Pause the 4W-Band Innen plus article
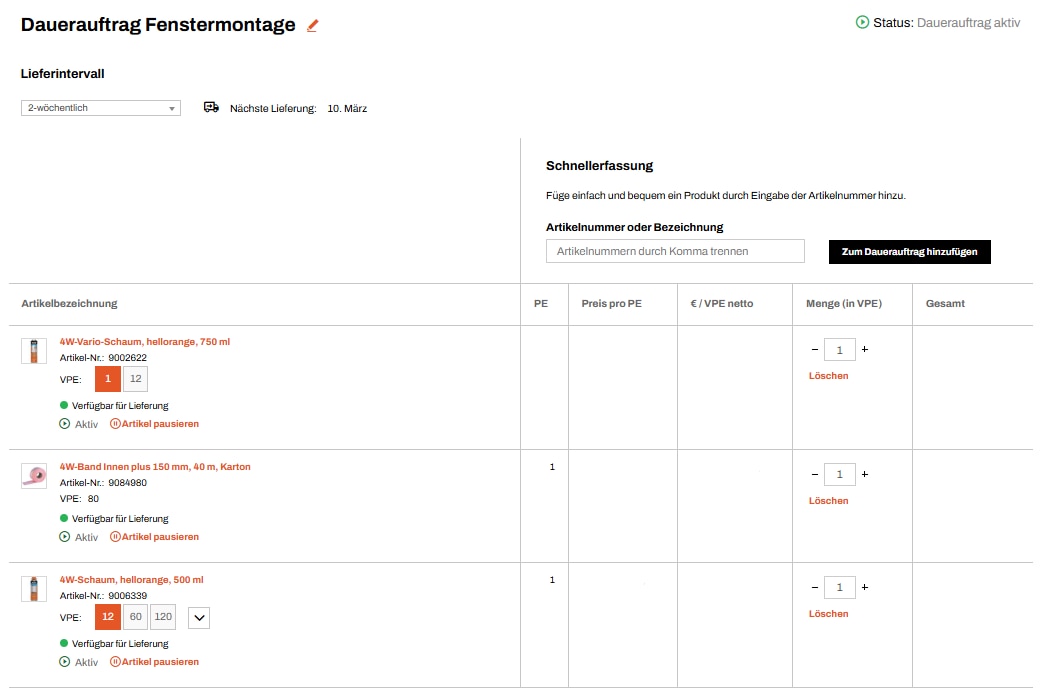 154,537
